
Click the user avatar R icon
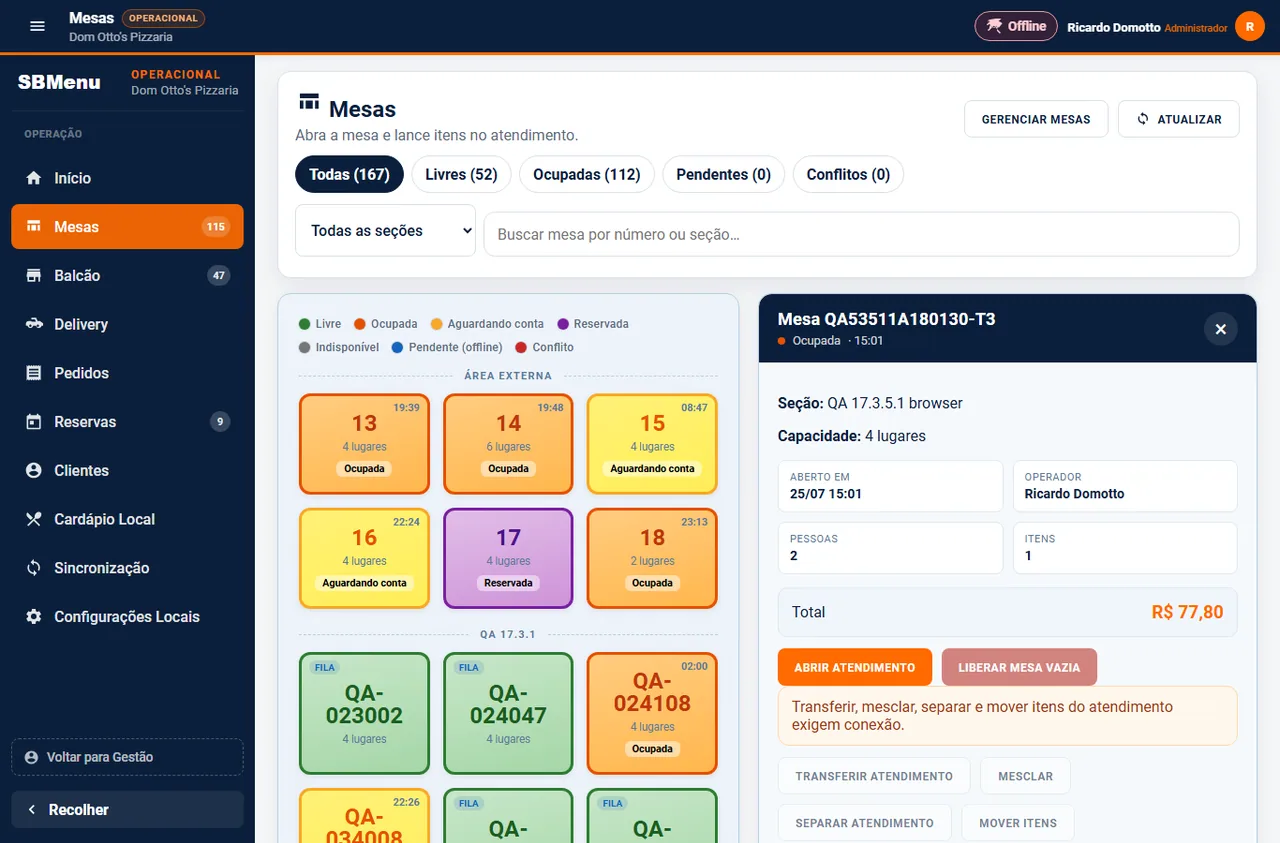pyautogui.click(x=1249, y=26)
